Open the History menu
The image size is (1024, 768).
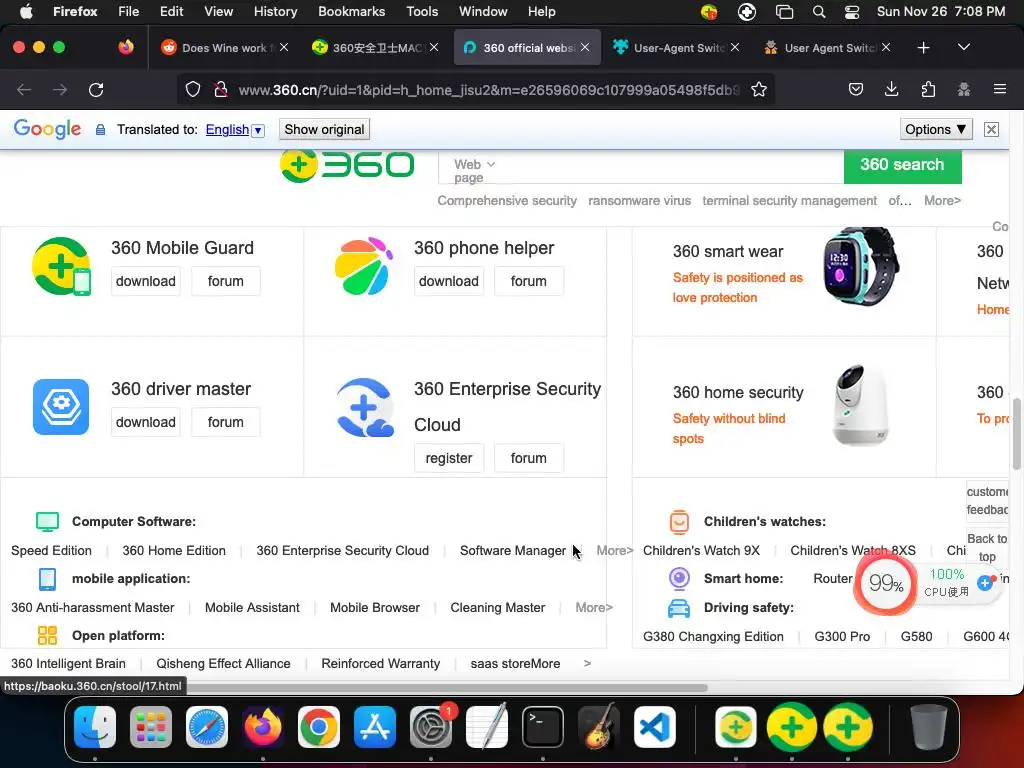pos(275,12)
